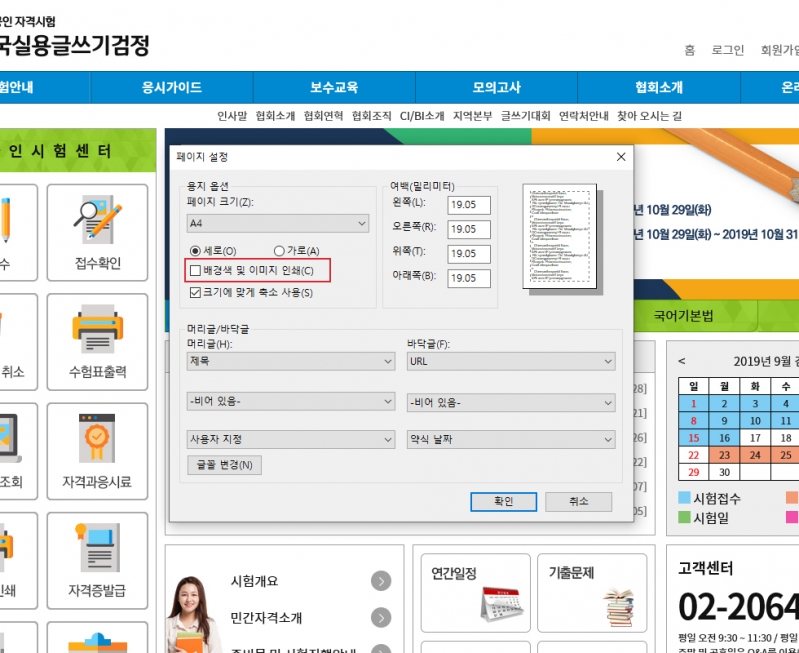Select the 글쓰기대회 submenu item
799x653 pixels.
[x=525, y=116]
